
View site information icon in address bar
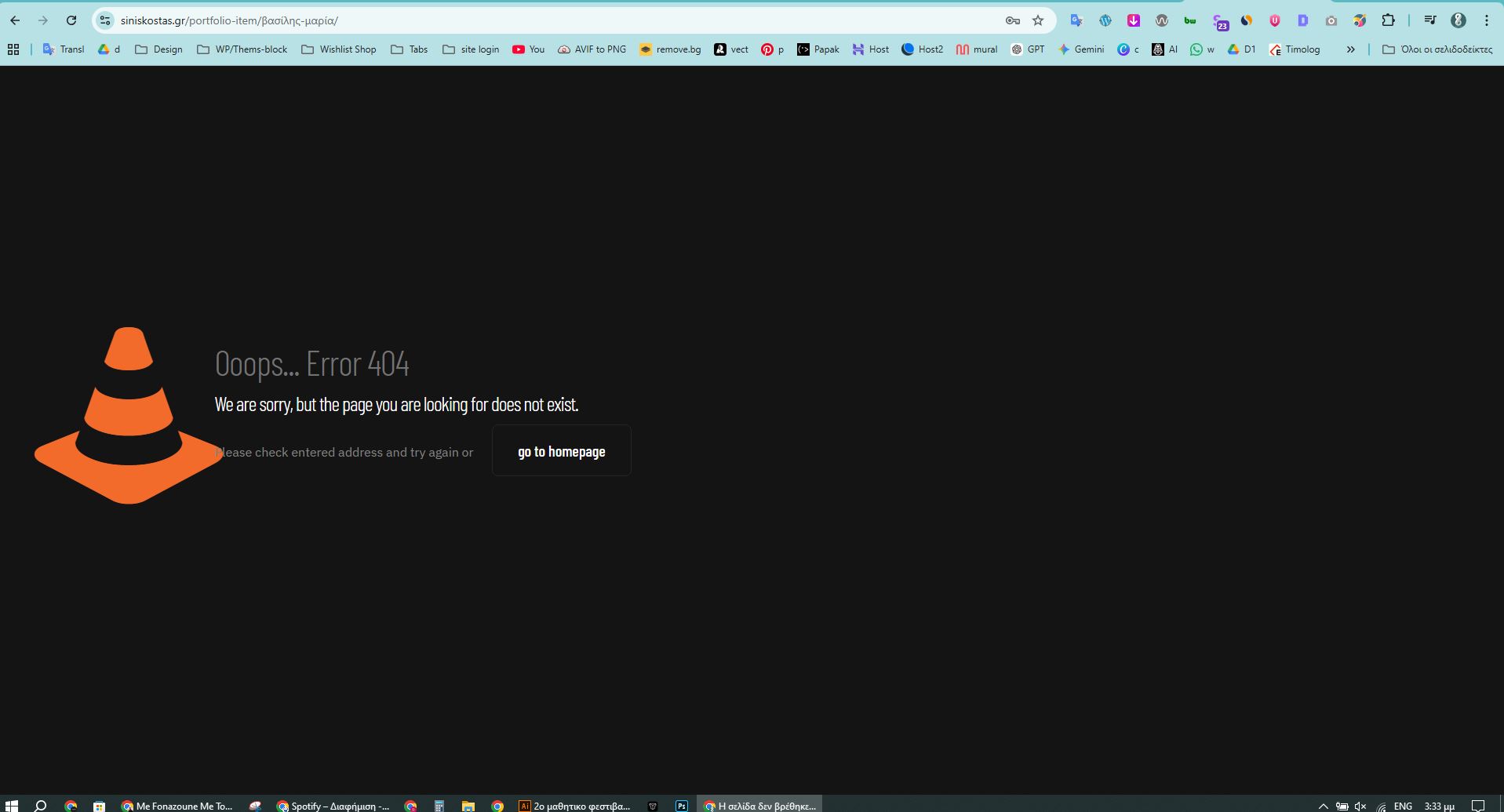pyautogui.click(x=105, y=21)
